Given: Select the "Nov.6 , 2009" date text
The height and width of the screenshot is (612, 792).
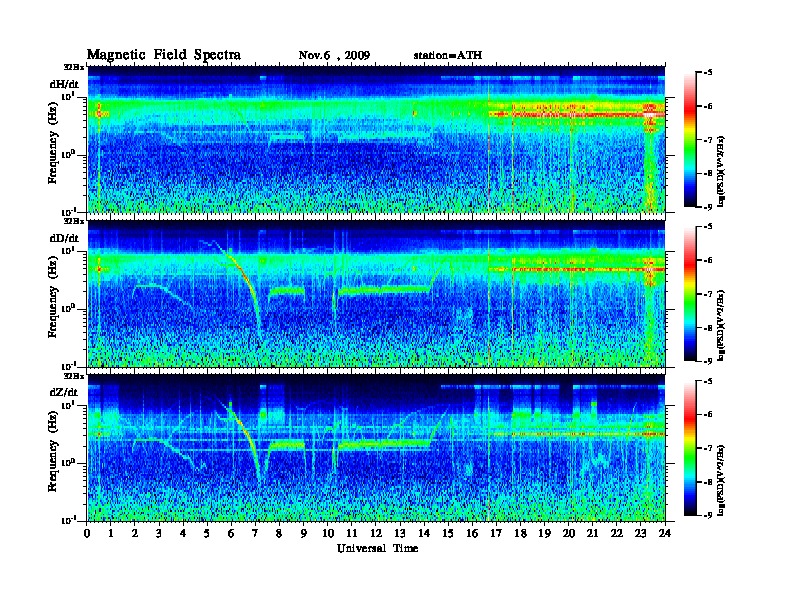Looking at the screenshot, I should click(334, 56).
